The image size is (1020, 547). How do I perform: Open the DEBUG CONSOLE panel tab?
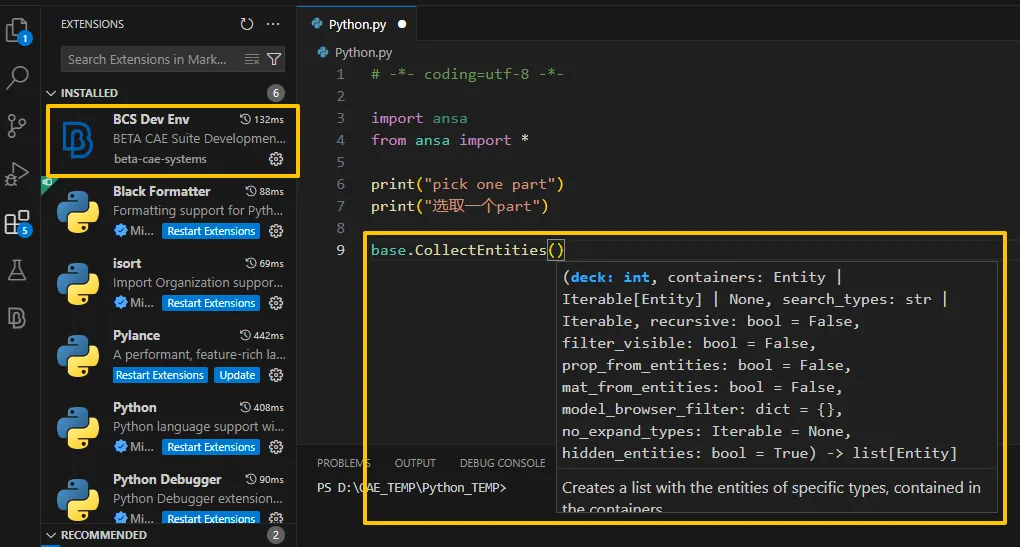point(502,463)
